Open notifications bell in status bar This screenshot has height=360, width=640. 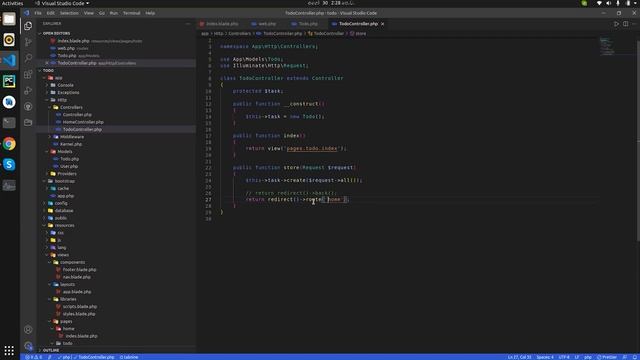tap(635, 357)
